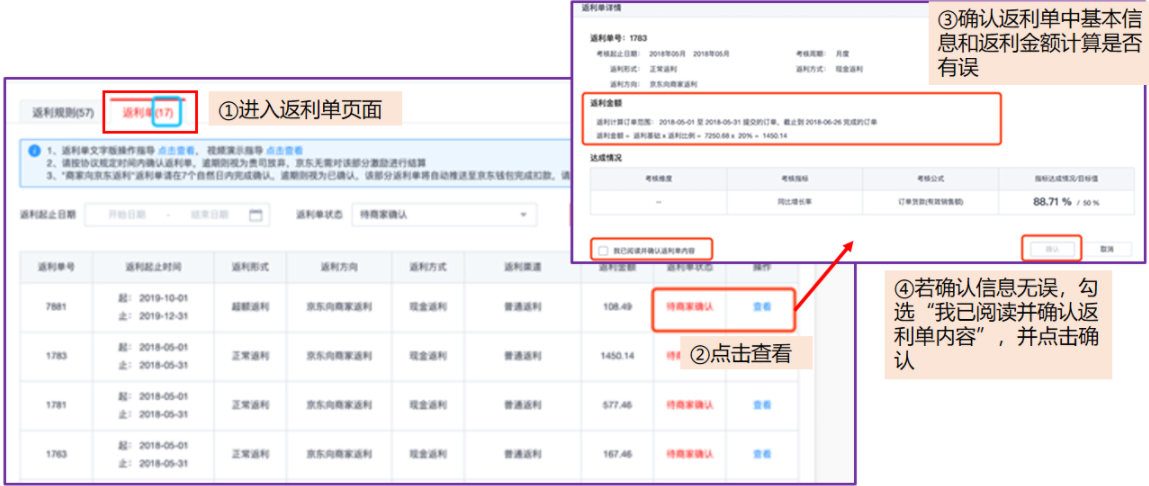Click the 返利形式 column header

point(249,267)
